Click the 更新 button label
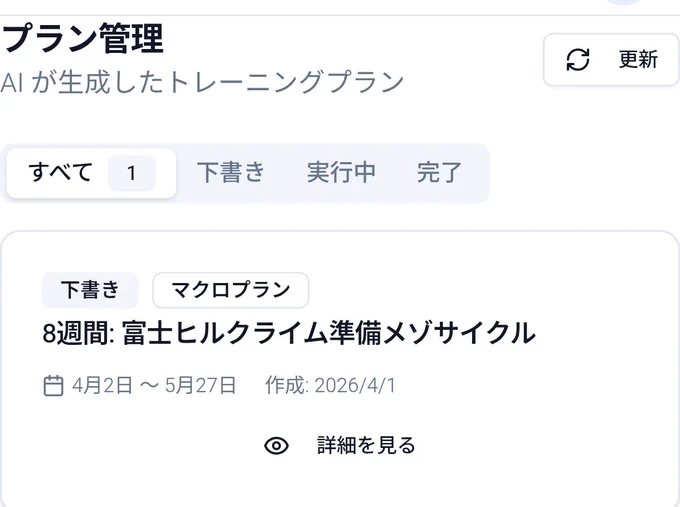 638,59
